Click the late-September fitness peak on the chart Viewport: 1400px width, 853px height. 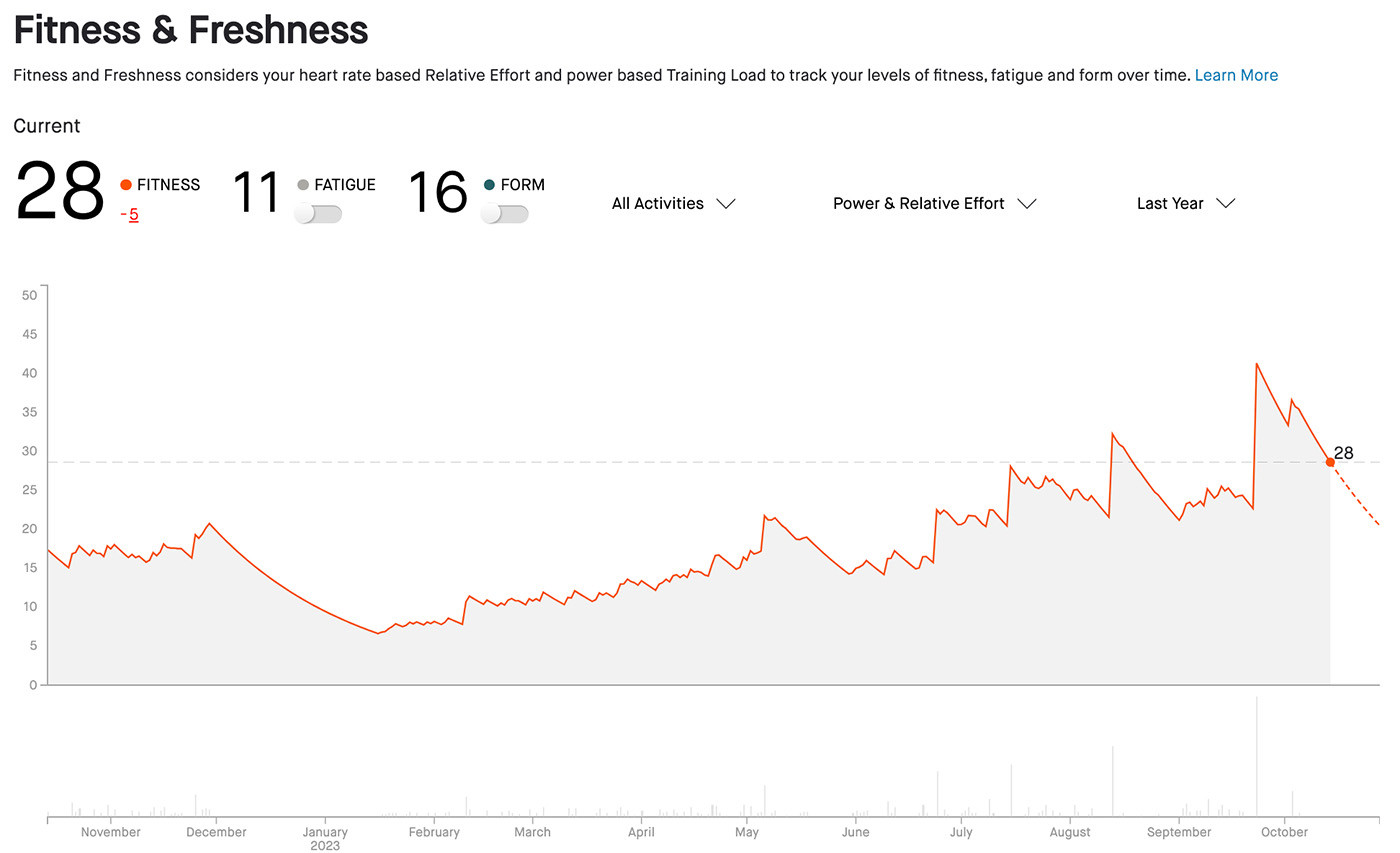click(x=1256, y=364)
